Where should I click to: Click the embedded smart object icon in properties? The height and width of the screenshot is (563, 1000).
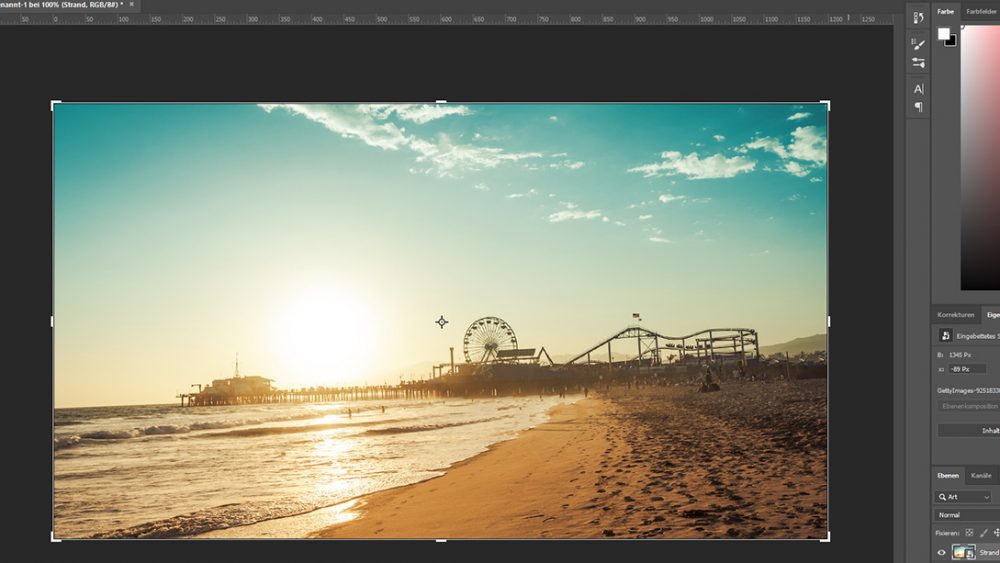pos(945,335)
